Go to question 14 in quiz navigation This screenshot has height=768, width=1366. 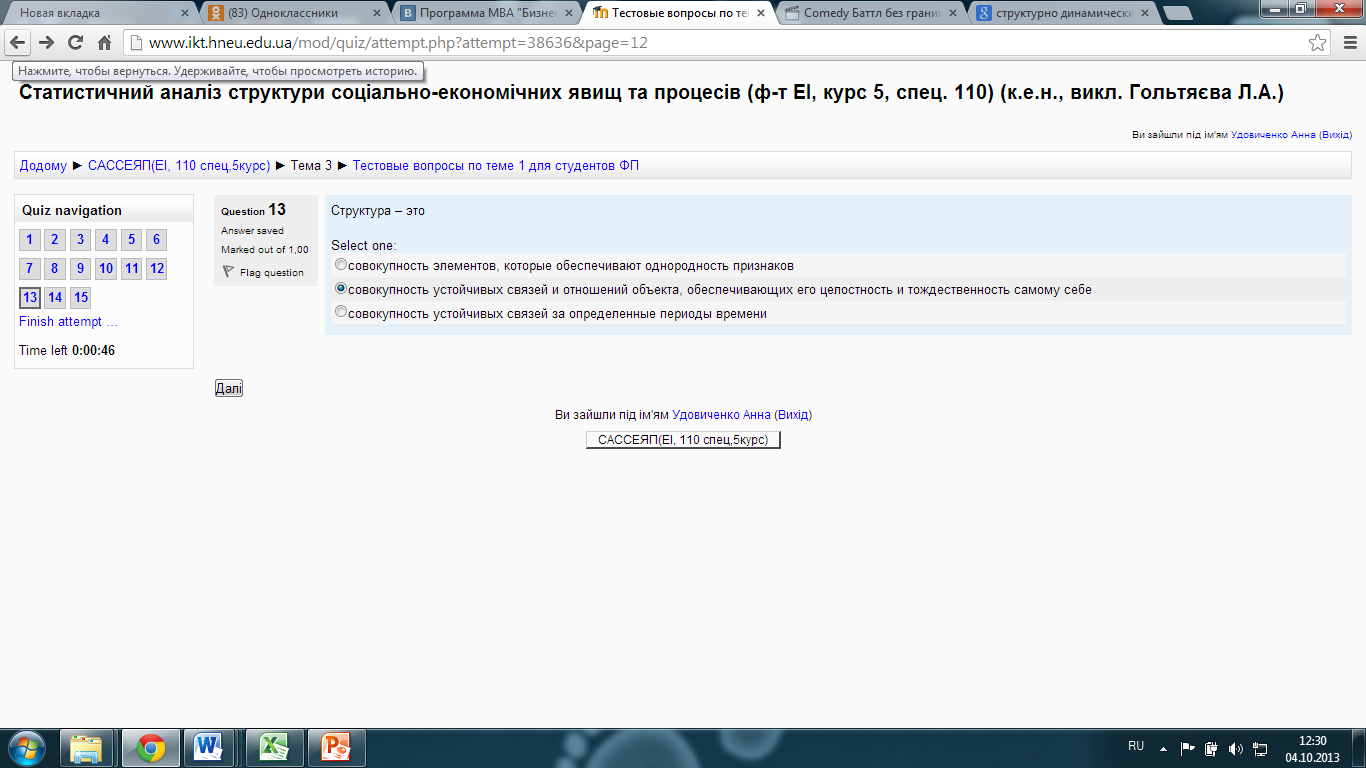coord(55,298)
